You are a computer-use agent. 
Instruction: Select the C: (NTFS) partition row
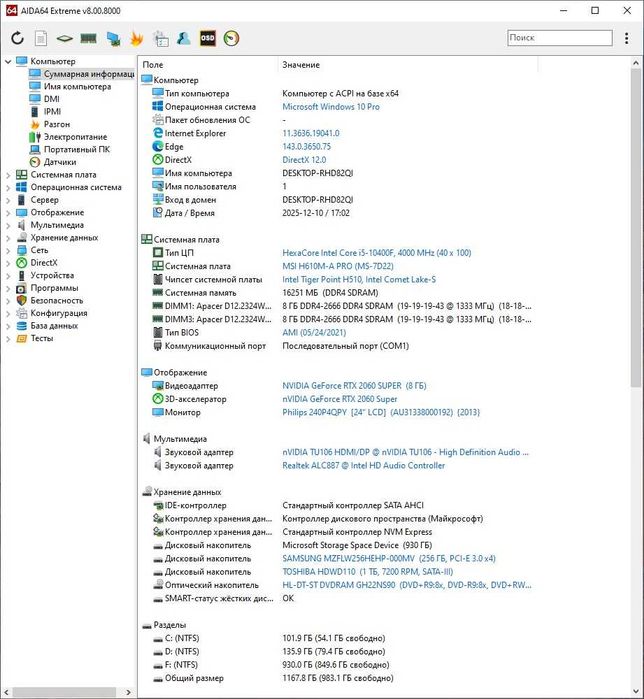pyautogui.click(x=339, y=638)
